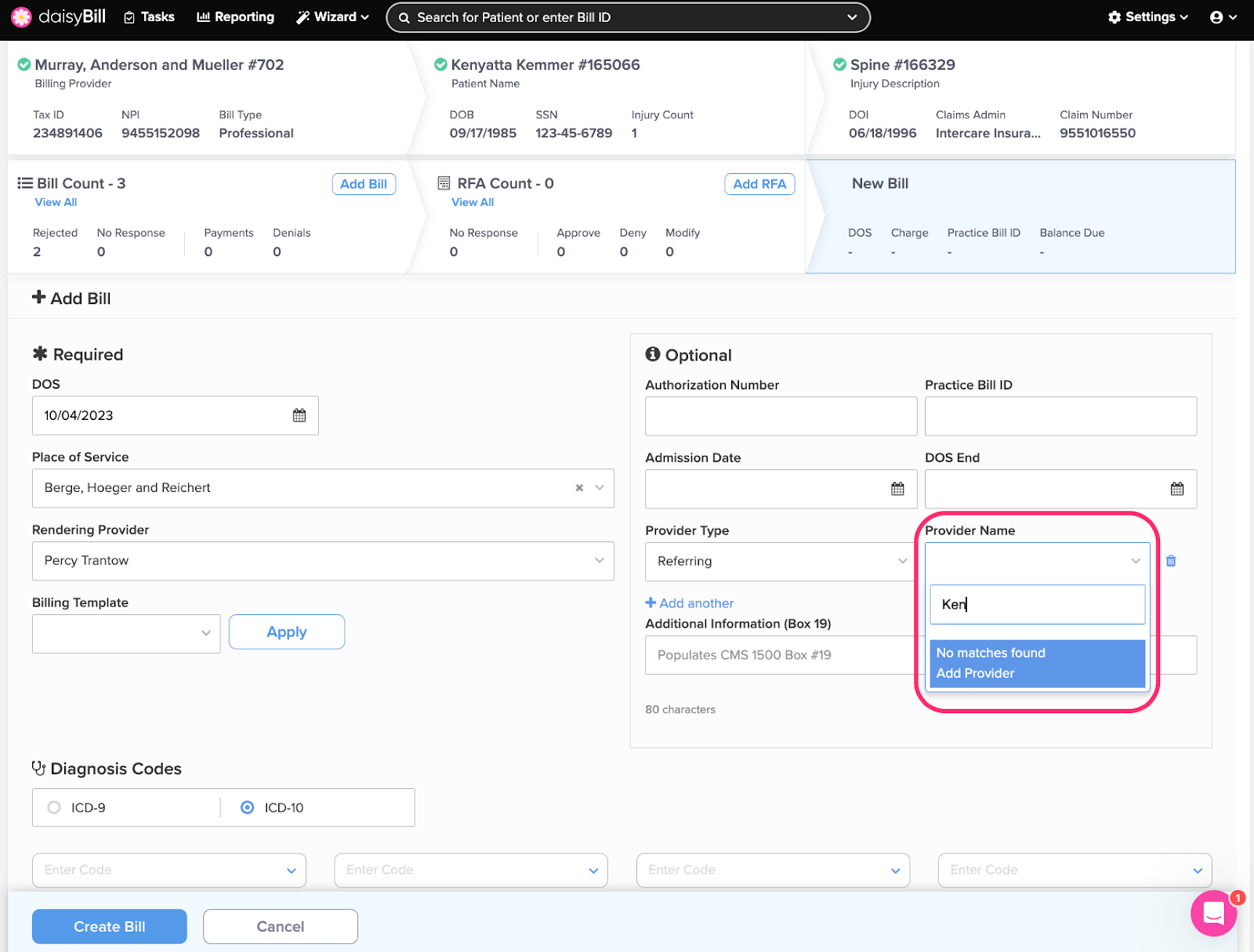Click green check beside Kenyatta Kemmer
Image resolution: width=1254 pixels, height=952 pixels.
pos(440,64)
